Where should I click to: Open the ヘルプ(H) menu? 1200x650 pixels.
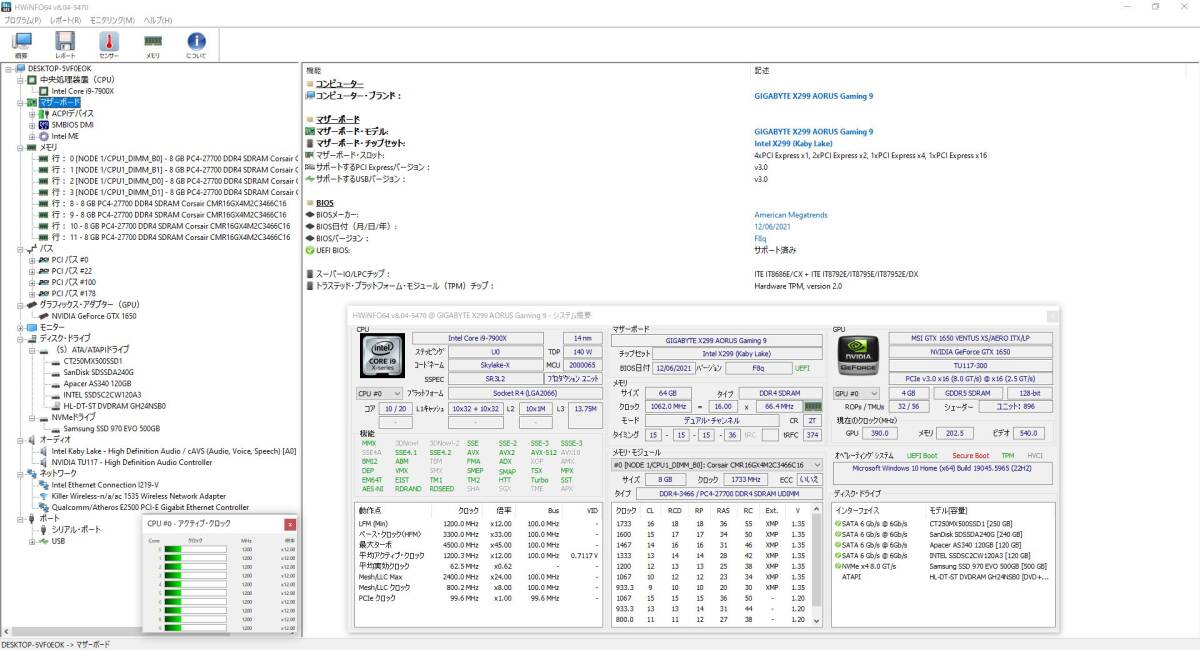point(157,20)
